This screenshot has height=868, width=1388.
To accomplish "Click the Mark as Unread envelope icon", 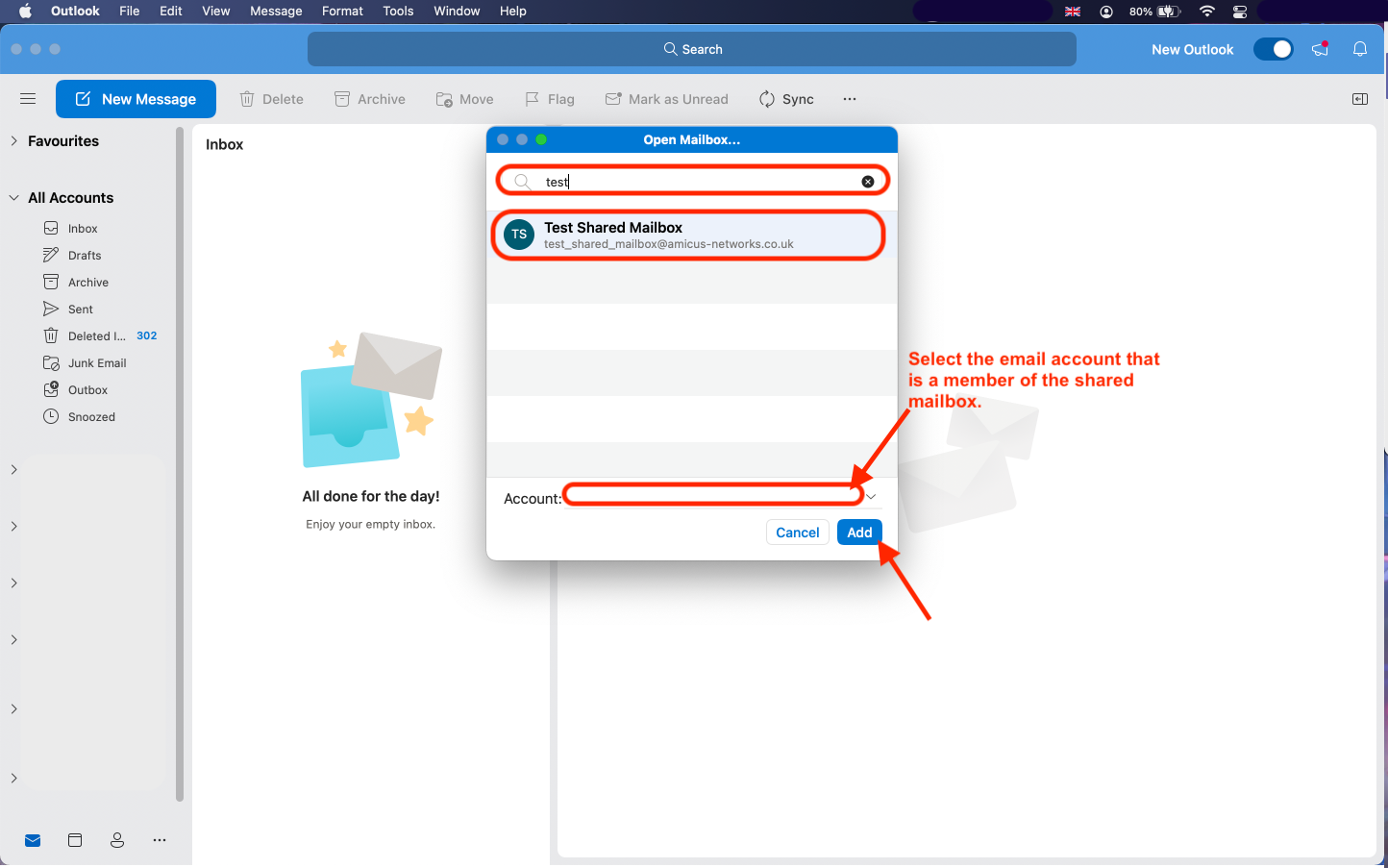I will (613, 99).
